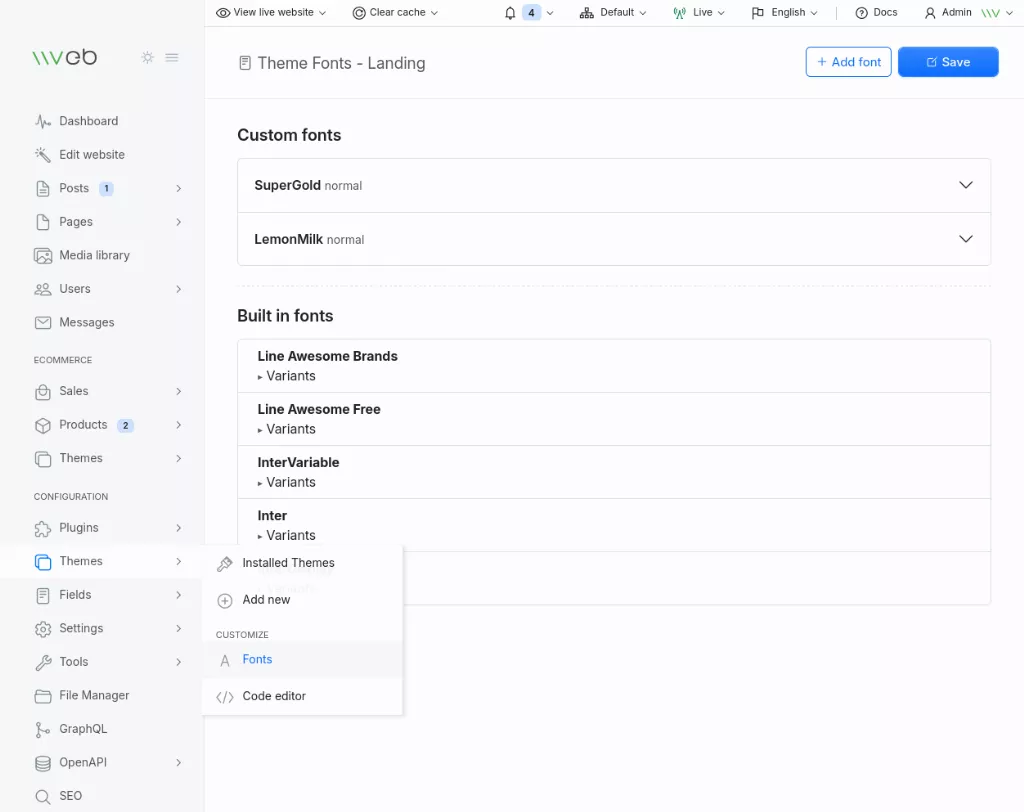Click the Messages envelope icon
1024x812 pixels.
point(43,322)
